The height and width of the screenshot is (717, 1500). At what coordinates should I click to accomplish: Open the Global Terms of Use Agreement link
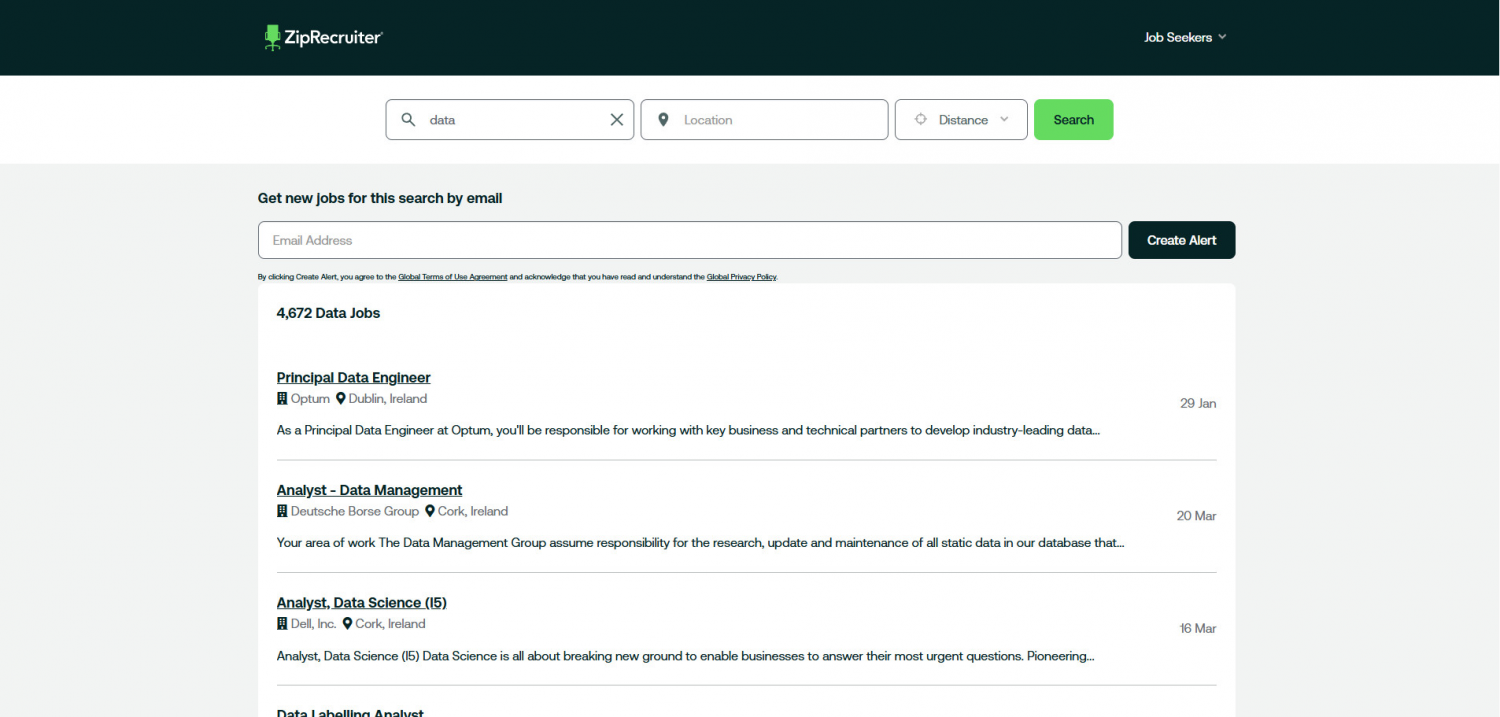[453, 277]
